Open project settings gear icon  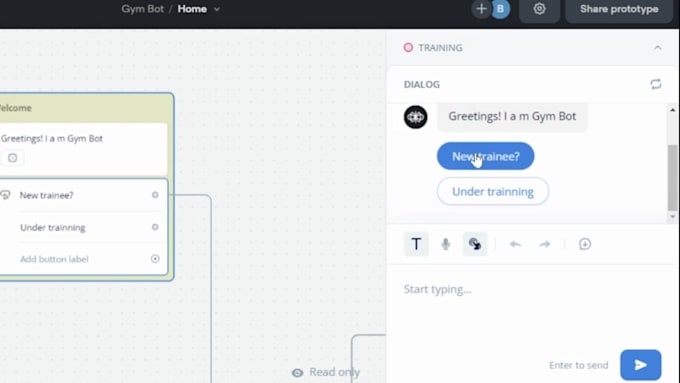539,9
